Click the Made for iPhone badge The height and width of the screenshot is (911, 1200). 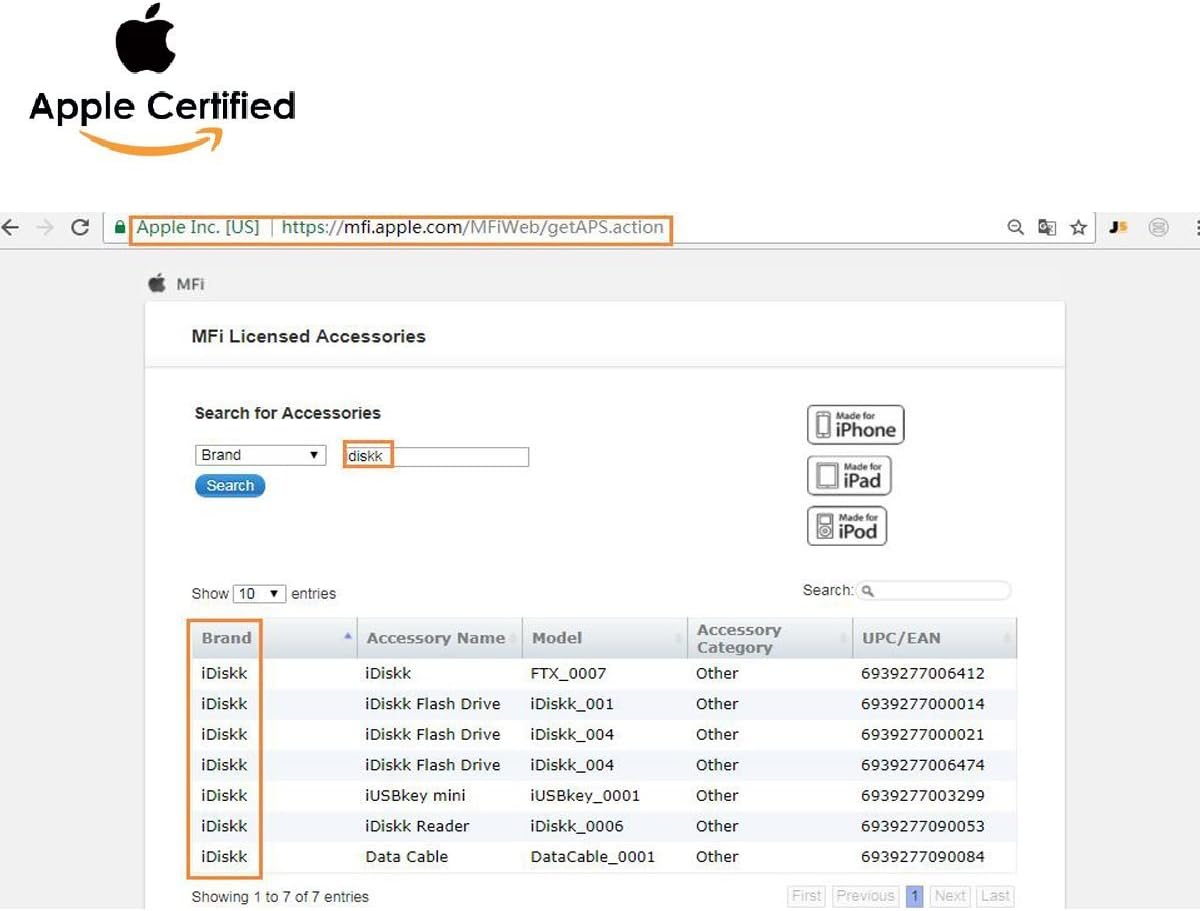pyautogui.click(x=856, y=425)
